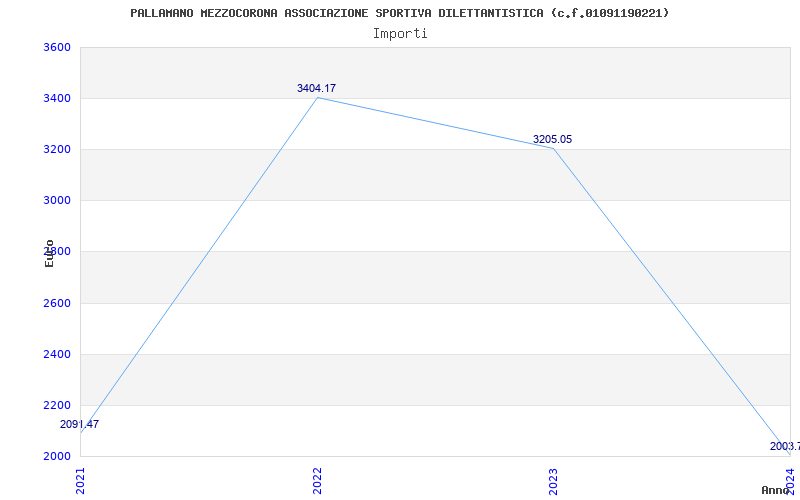Select the 2024 year label
The width and height of the screenshot is (800, 500).
[x=790, y=481]
